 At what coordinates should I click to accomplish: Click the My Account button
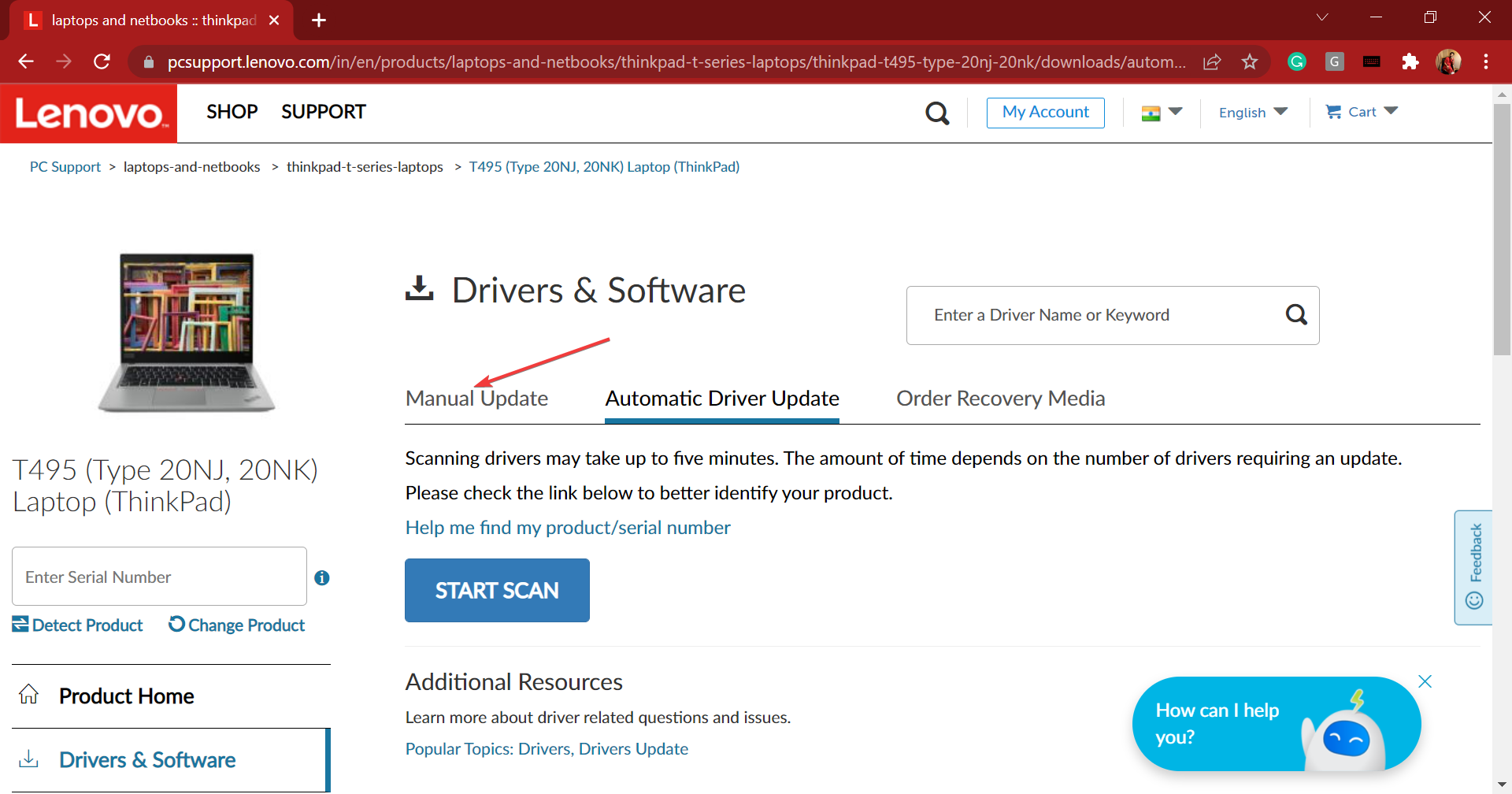(1046, 112)
